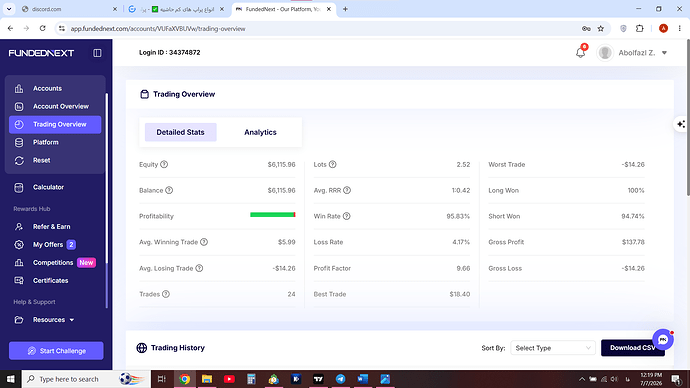Switch to the Analytics tab
Viewport: 690px width, 388px height.
(260, 132)
